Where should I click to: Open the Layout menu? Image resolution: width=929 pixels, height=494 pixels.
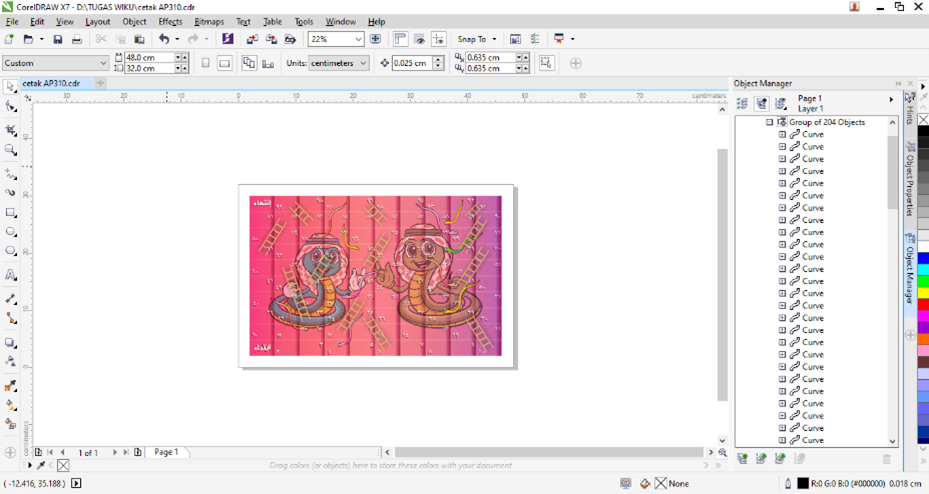(x=97, y=21)
